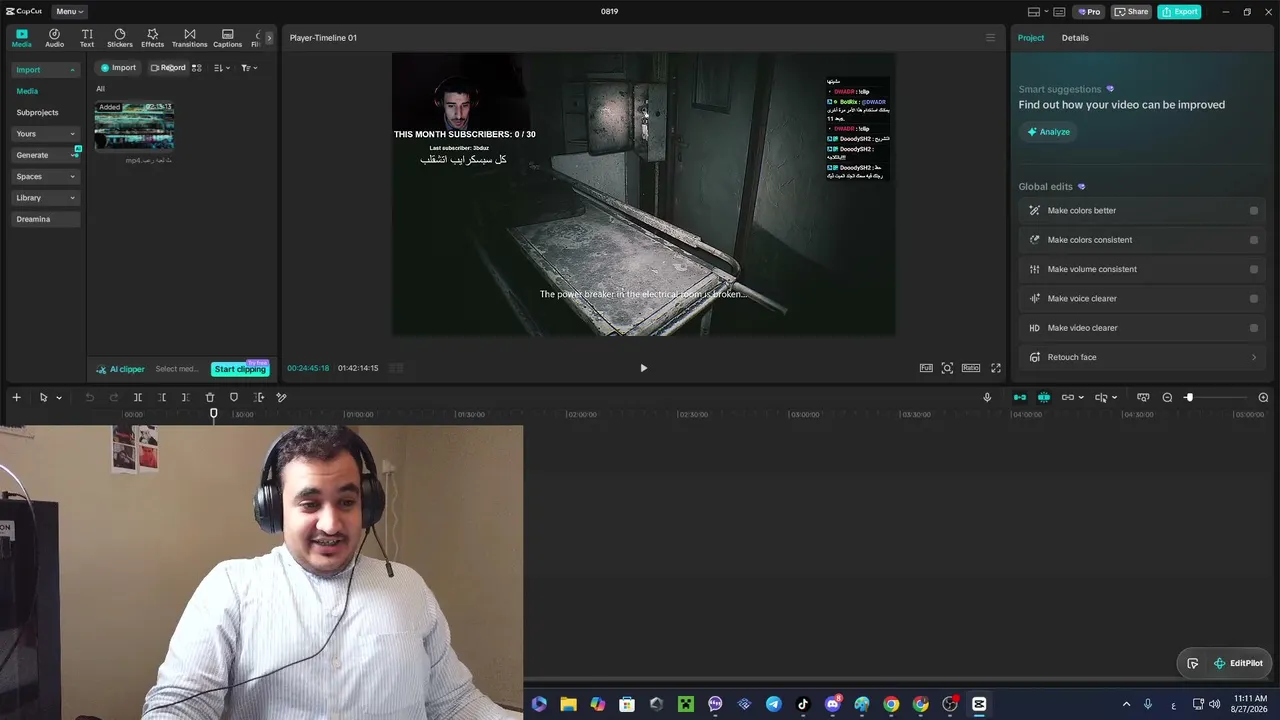Open the player panel options menu
Image resolution: width=1280 pixels, height=720 pixels.
coord(990,38)
